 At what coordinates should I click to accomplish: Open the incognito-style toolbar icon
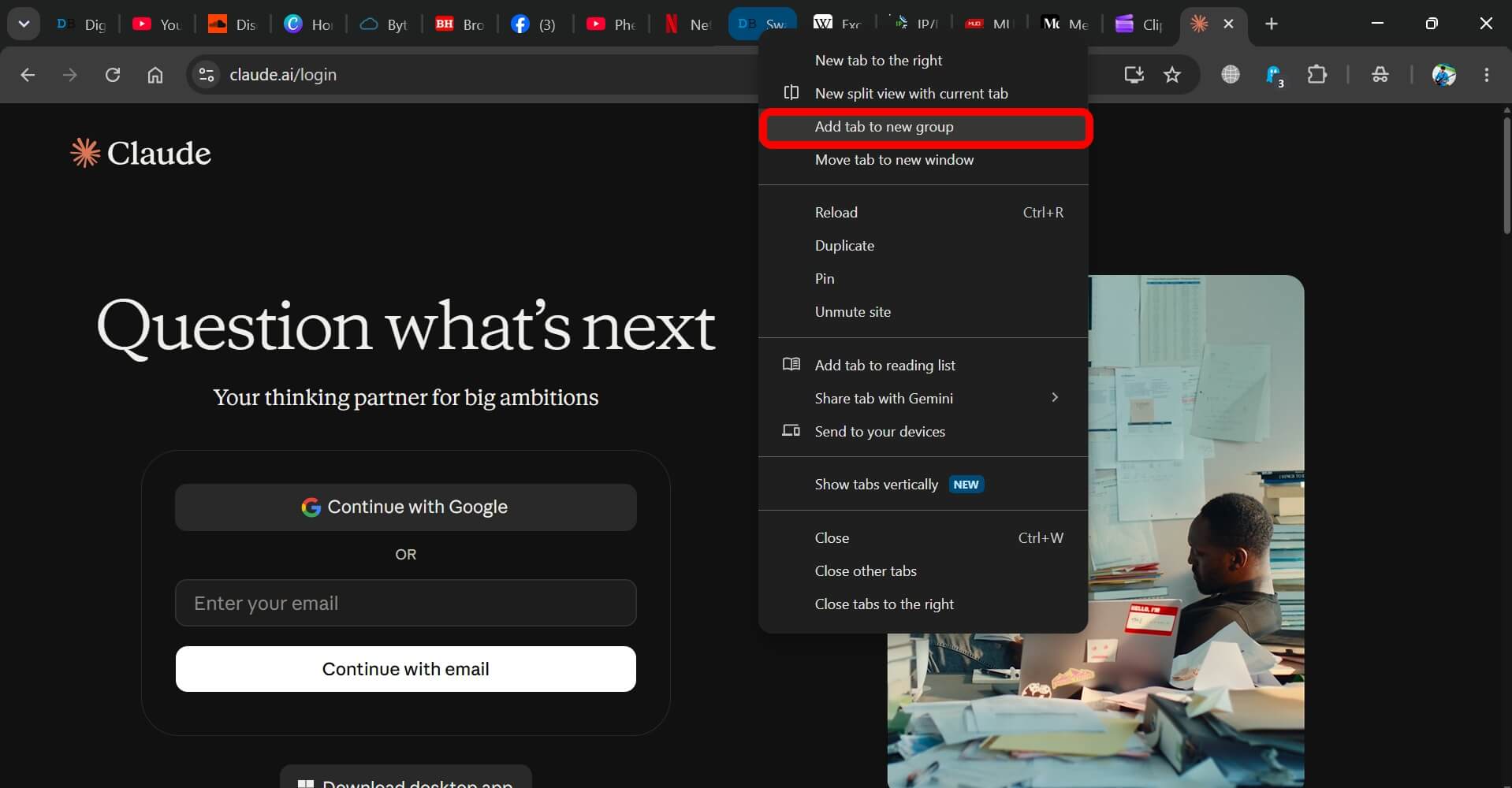1380,75
